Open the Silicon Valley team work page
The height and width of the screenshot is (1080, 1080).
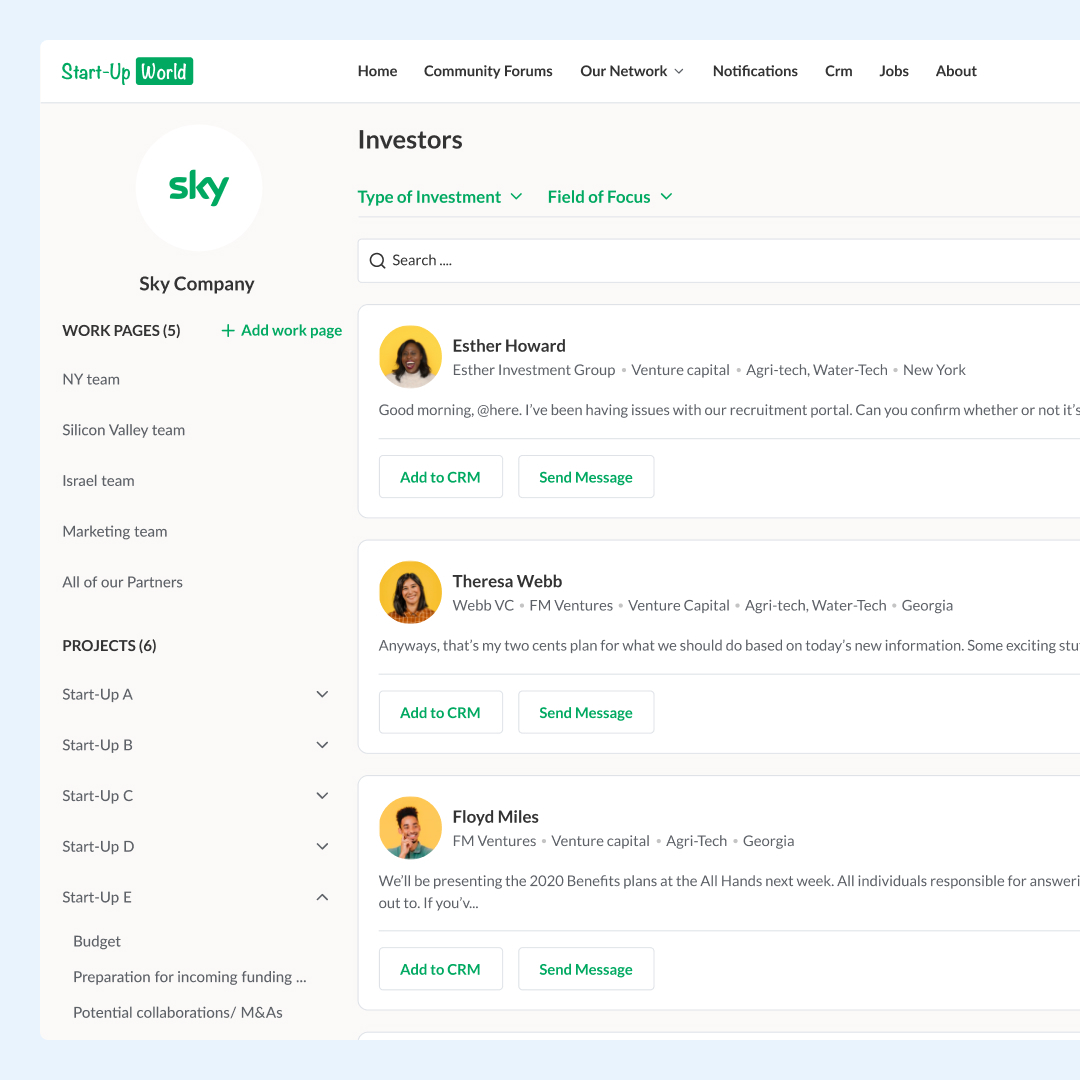pyautogui.click(x=123, y=430)
